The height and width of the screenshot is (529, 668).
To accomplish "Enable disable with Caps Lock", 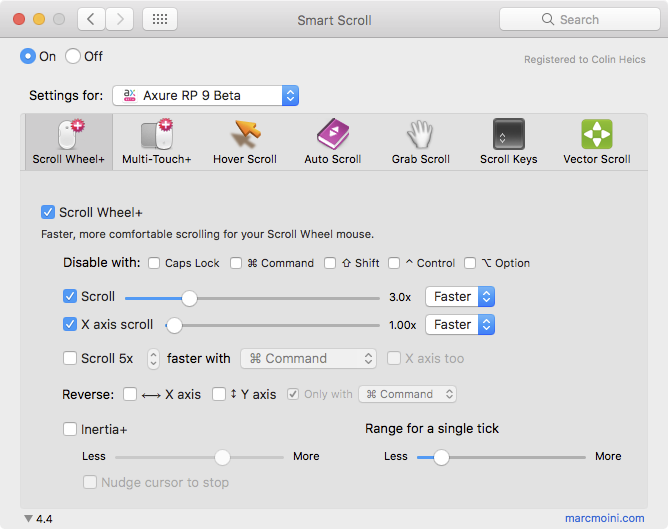I will (154, 263).
